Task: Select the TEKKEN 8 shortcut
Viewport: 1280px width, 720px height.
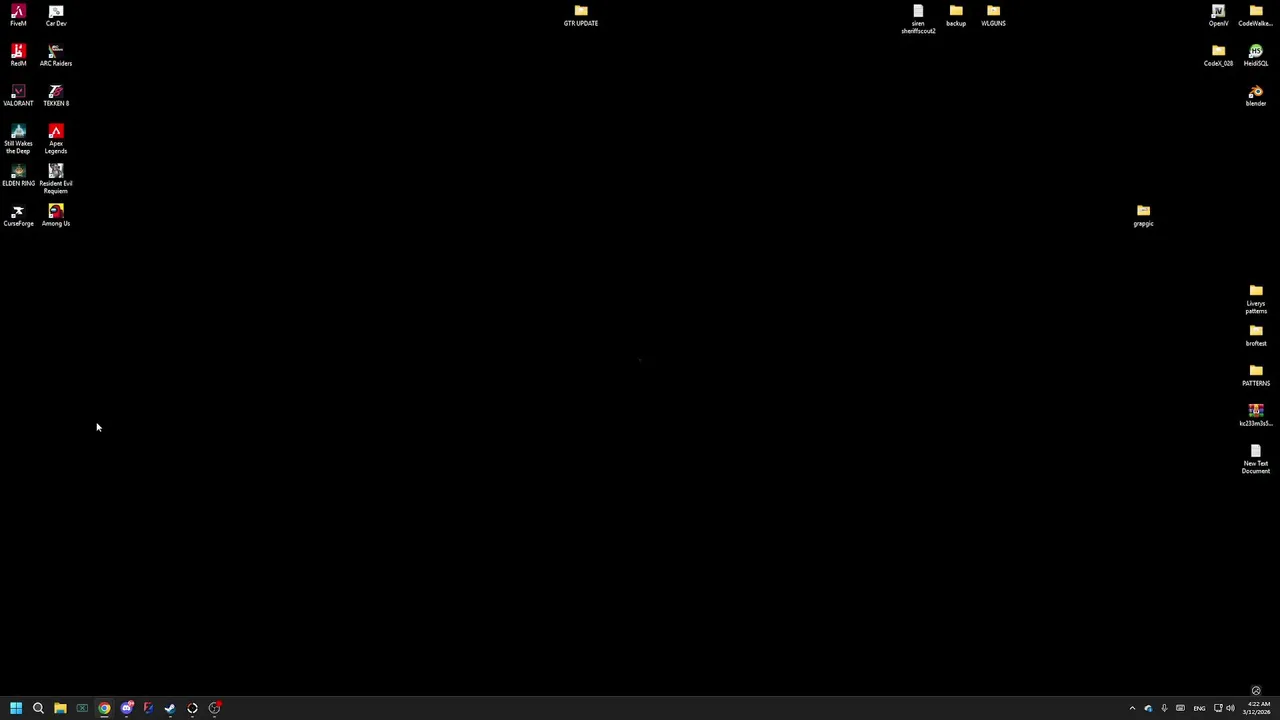Action: [x=56, y=95]
